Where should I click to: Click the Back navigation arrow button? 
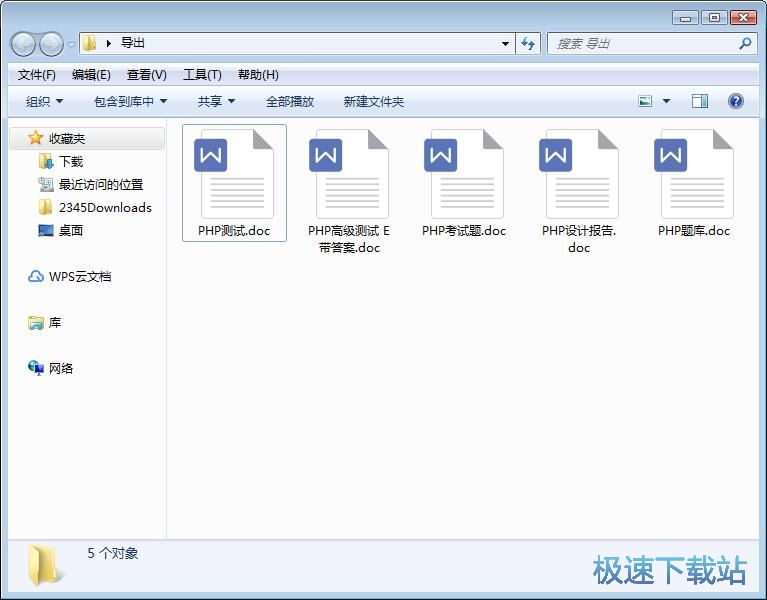[23, 44]
